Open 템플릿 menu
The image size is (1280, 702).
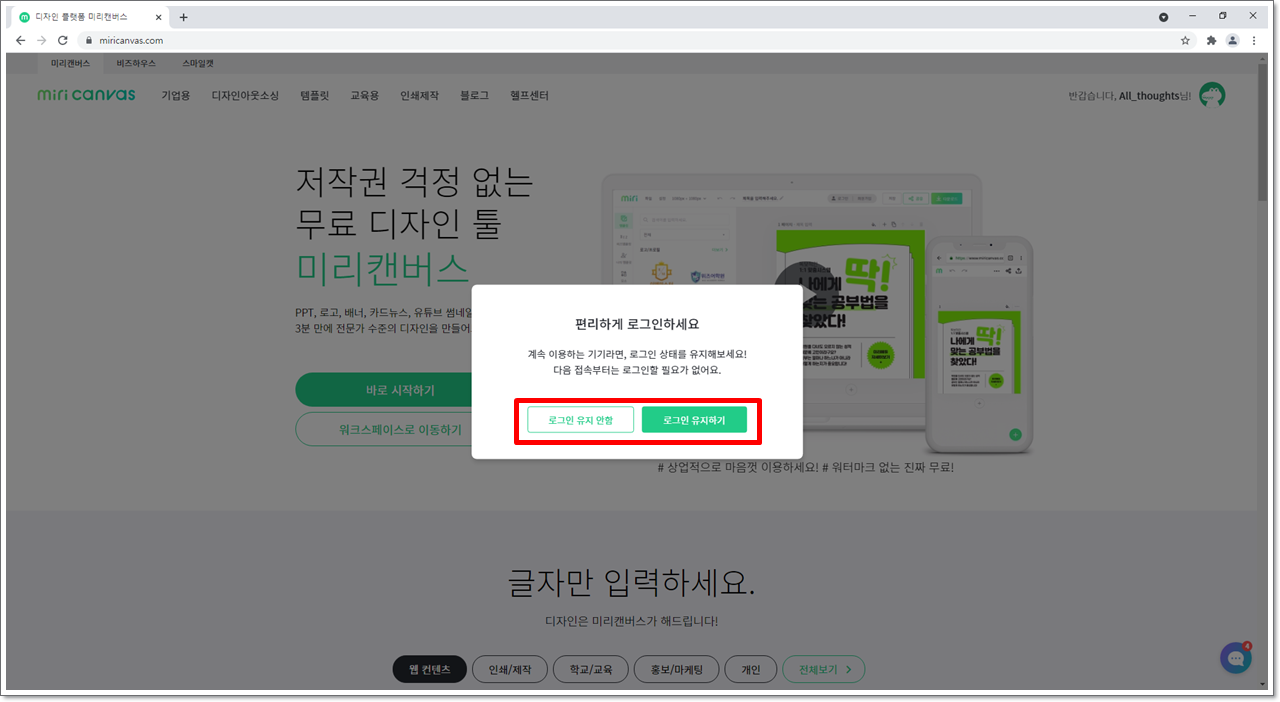click(314, 96)
